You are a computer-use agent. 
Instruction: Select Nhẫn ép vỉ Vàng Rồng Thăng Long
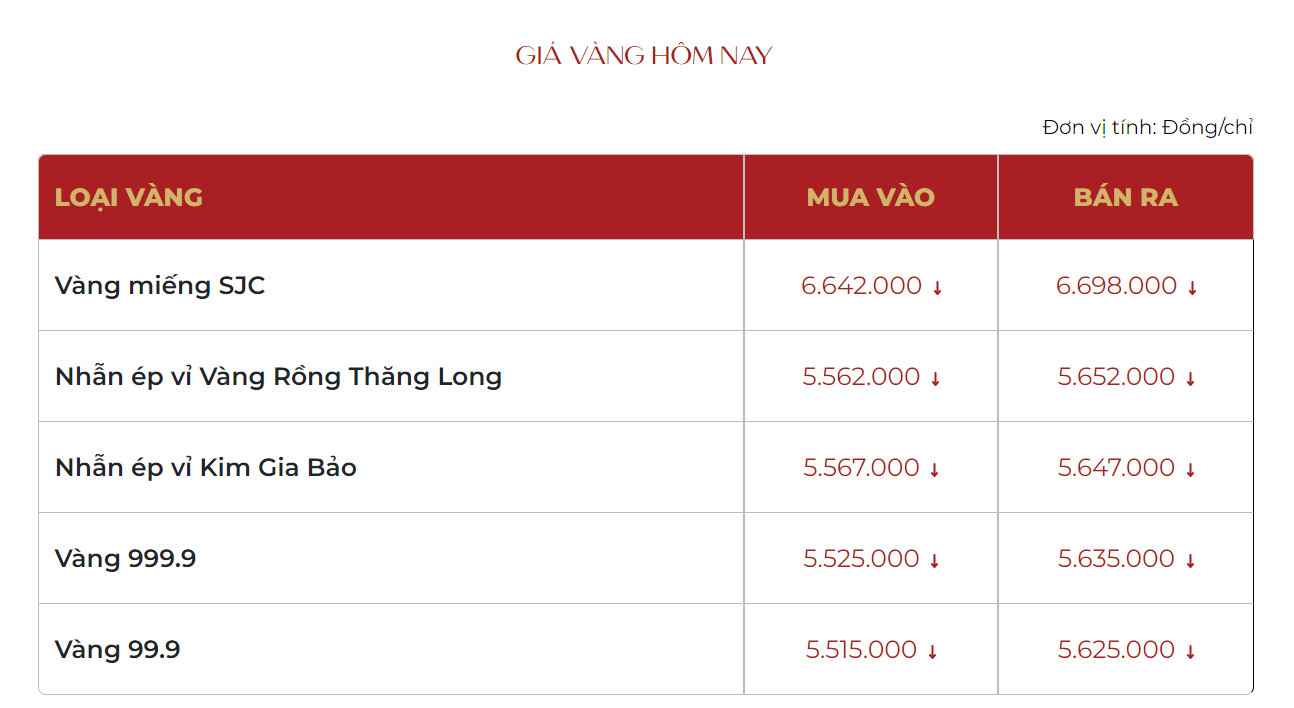[278, 377]
